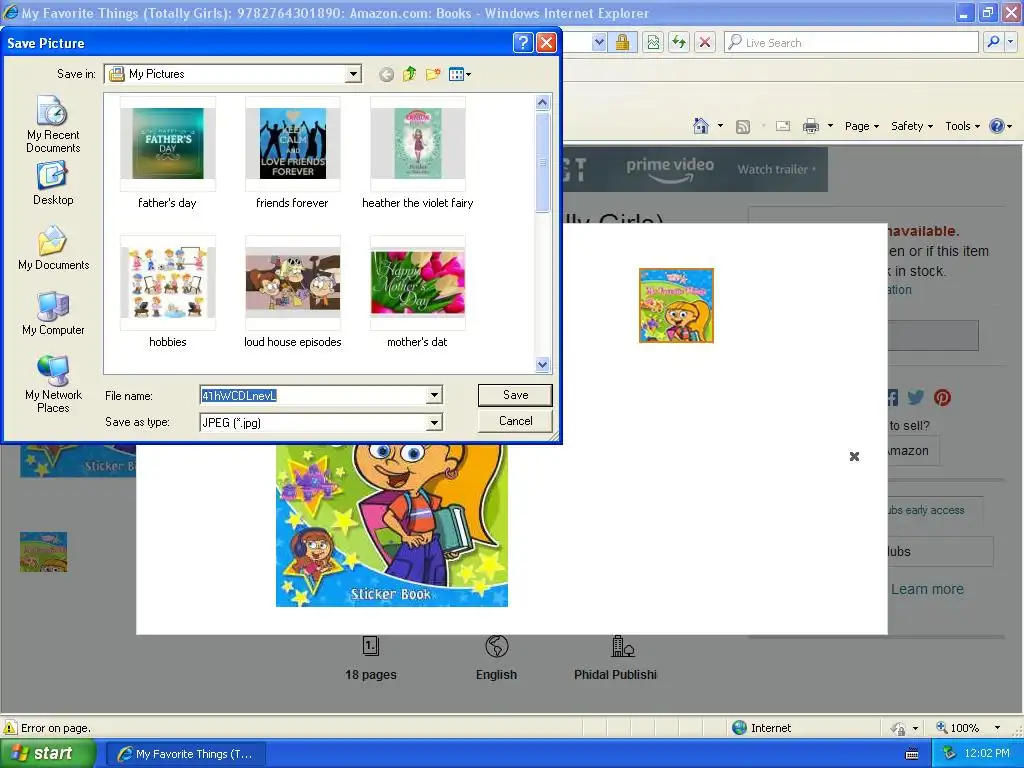This screenshot has width=1024, height=768.
Task: Open the View Menu in Save dialog
Action: click(460, 74)
